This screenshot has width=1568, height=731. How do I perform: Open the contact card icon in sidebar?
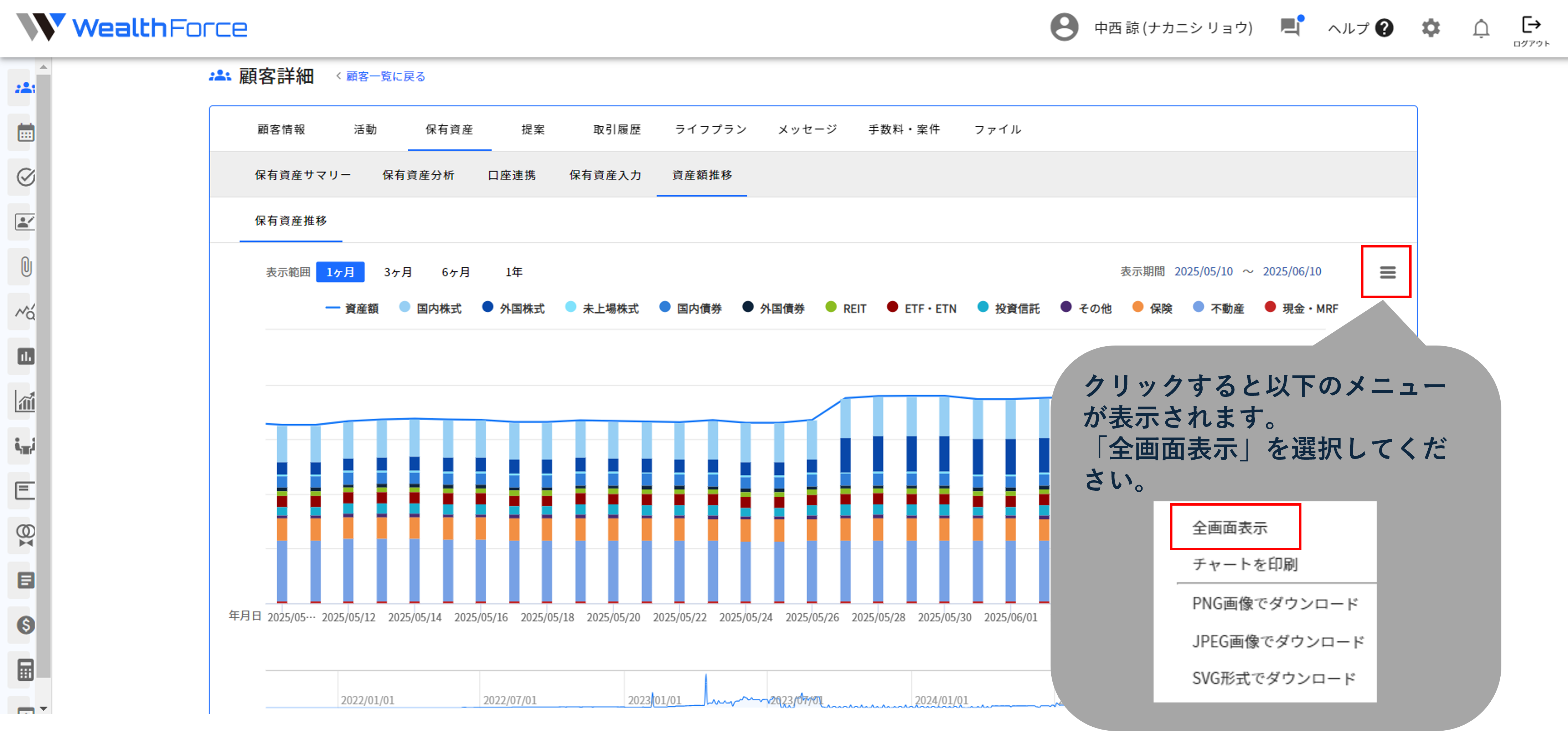click(x=25, y=222)
